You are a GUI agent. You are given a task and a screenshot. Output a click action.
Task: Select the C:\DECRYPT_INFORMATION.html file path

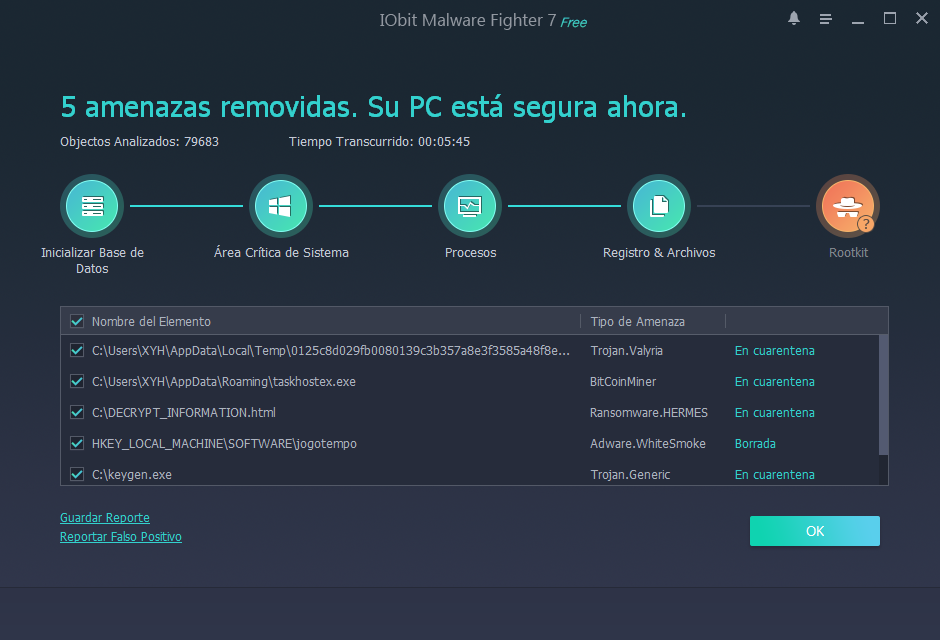183,412
